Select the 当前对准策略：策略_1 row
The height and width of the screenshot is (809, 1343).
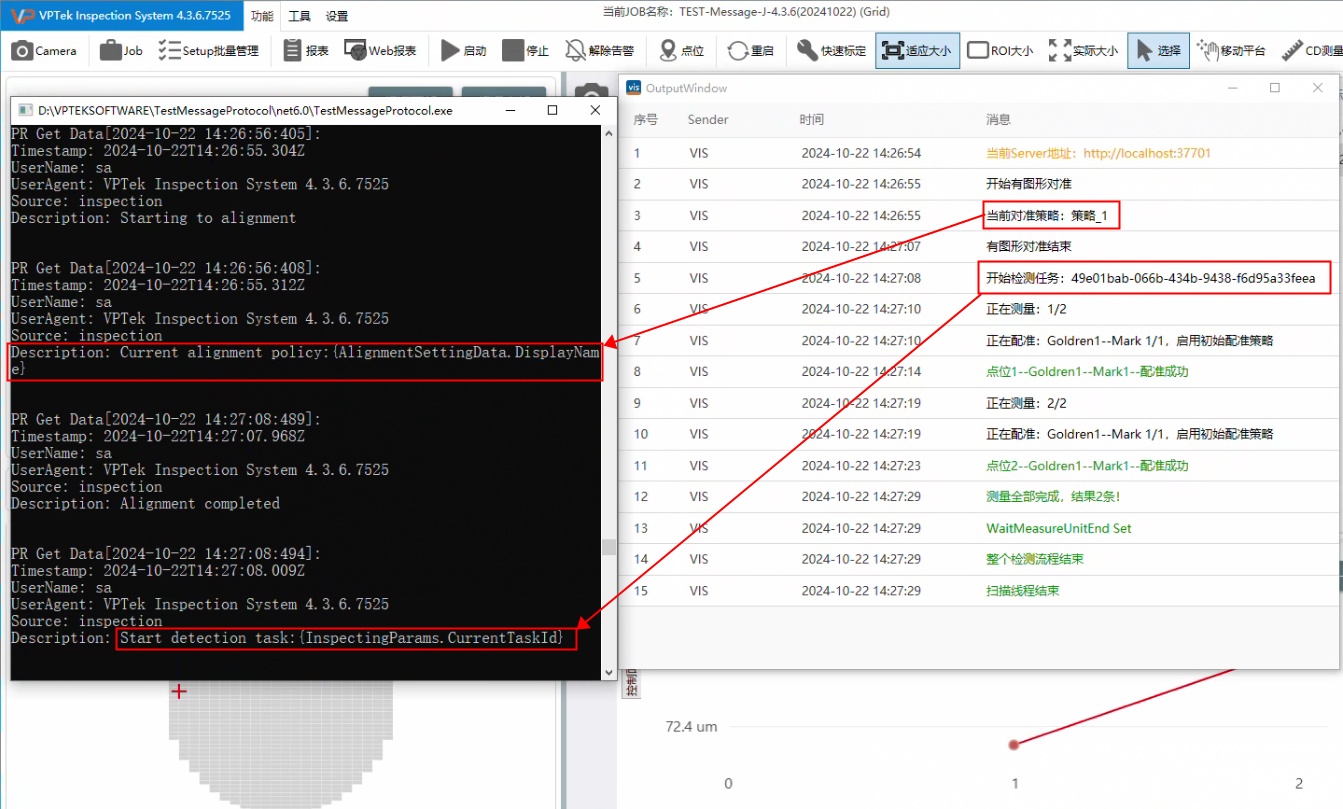click(978, 216)
